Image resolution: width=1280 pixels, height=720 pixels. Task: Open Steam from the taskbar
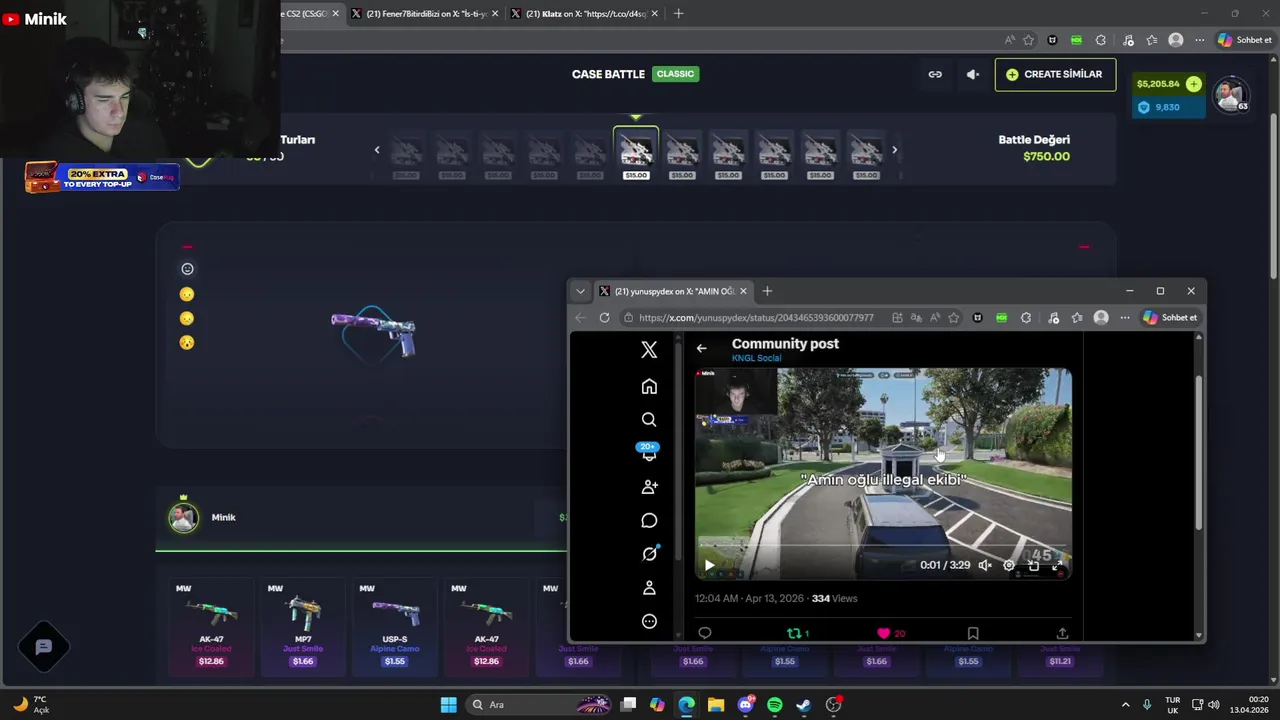click(804, 705)
